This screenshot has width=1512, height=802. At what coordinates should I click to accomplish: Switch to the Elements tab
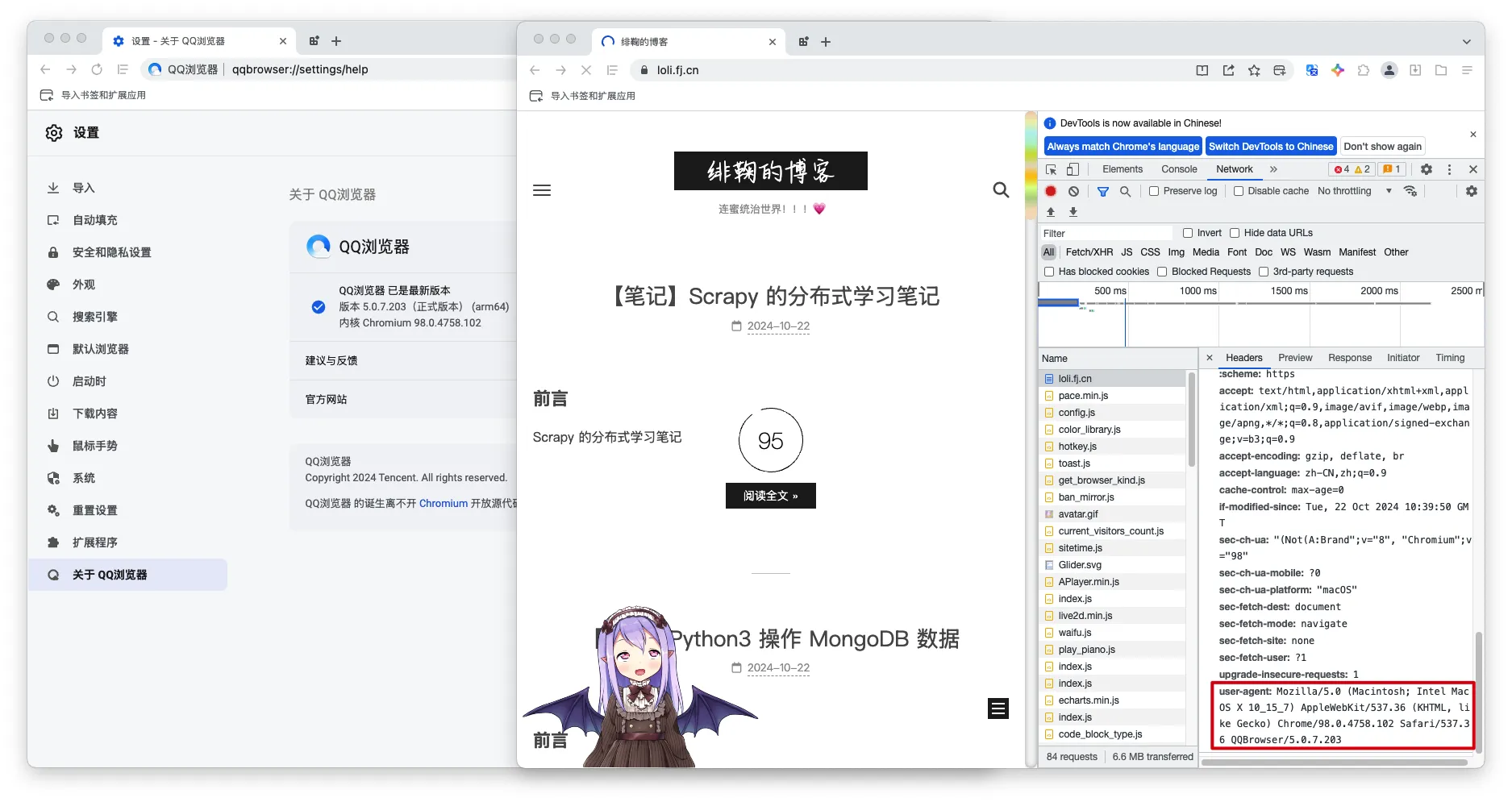click(1123, 169)
